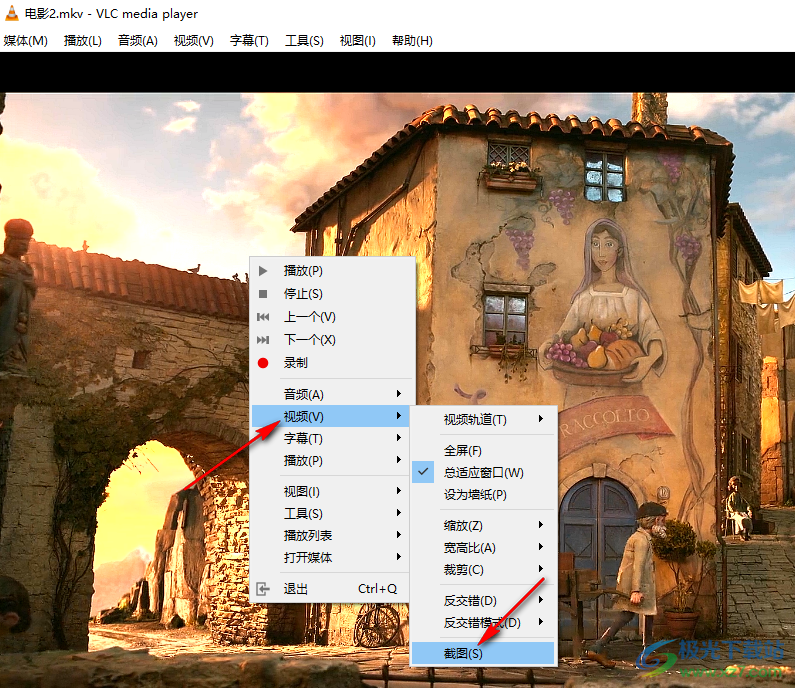Toggle the 总适应窗口(W) checkmark
Image resolution: width=795 pixels, height=688 pixels.
(x=423, y=472)
